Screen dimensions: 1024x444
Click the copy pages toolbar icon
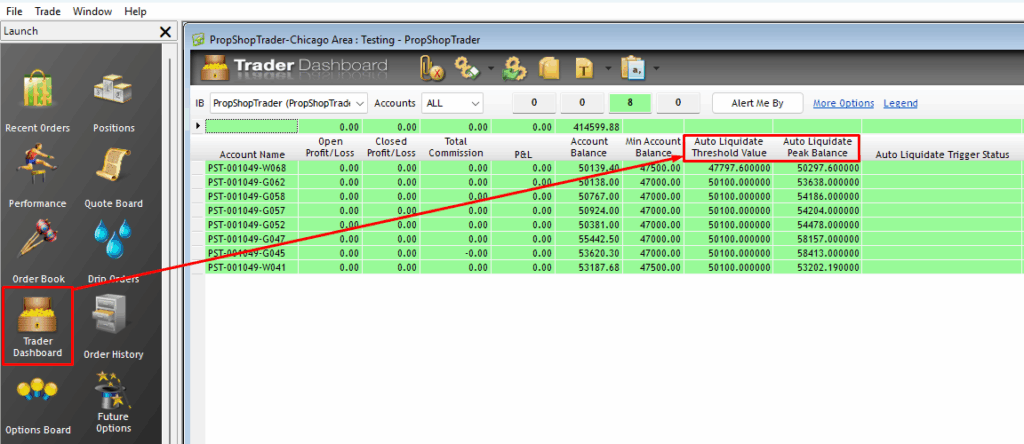(549, 68)
